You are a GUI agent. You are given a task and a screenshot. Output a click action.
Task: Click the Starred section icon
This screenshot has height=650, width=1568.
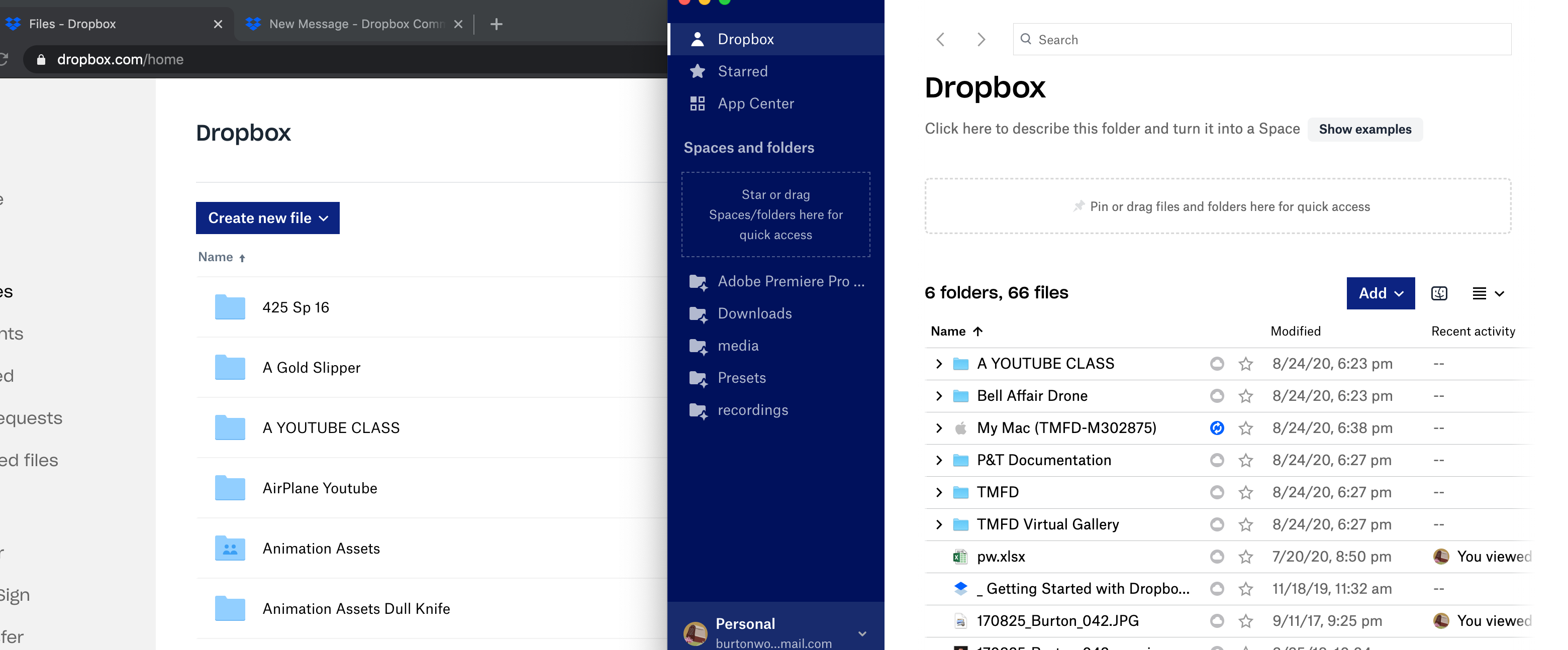coord(697,70)
